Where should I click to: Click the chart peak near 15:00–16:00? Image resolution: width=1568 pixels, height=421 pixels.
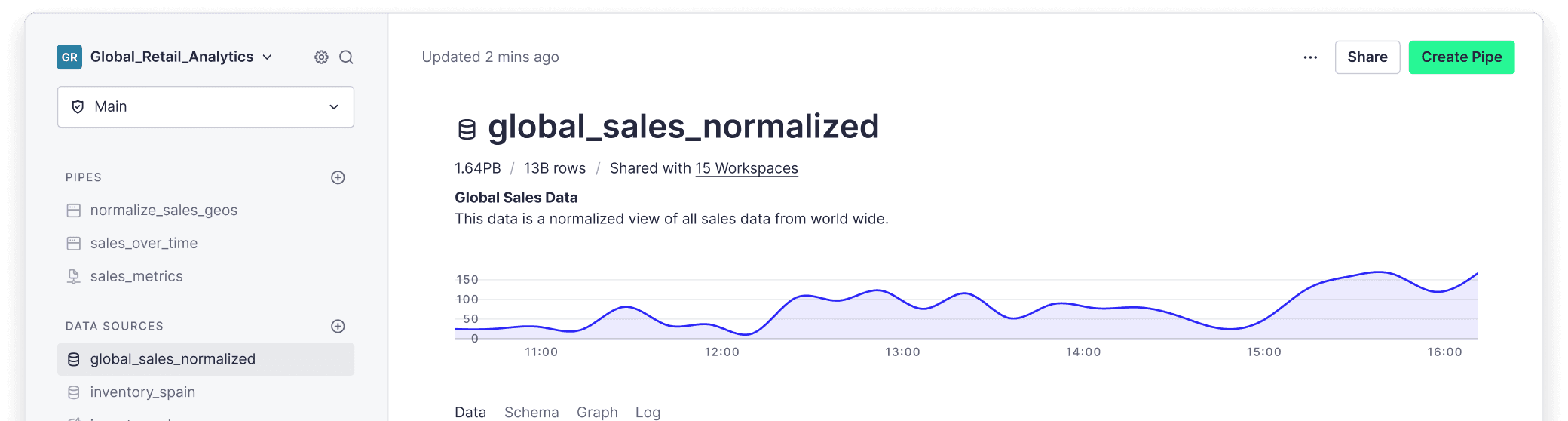pyautogui.click(x=1378, y=272)
